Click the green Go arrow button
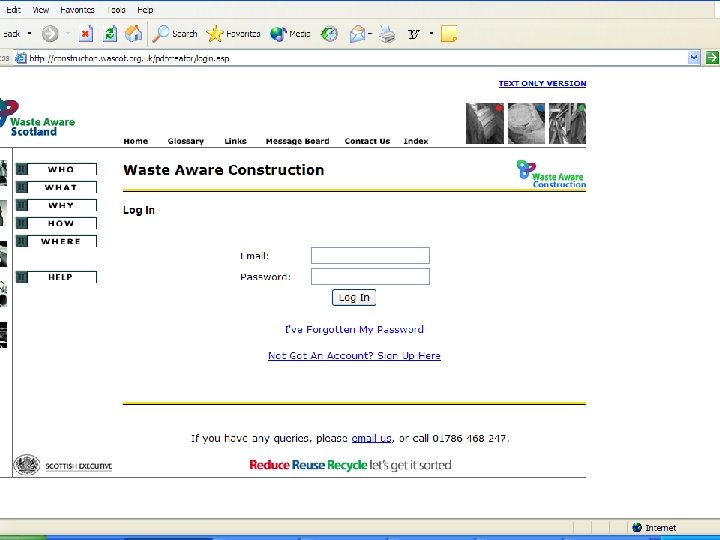This screenshot has height=540, width=720. coord(712,58)
